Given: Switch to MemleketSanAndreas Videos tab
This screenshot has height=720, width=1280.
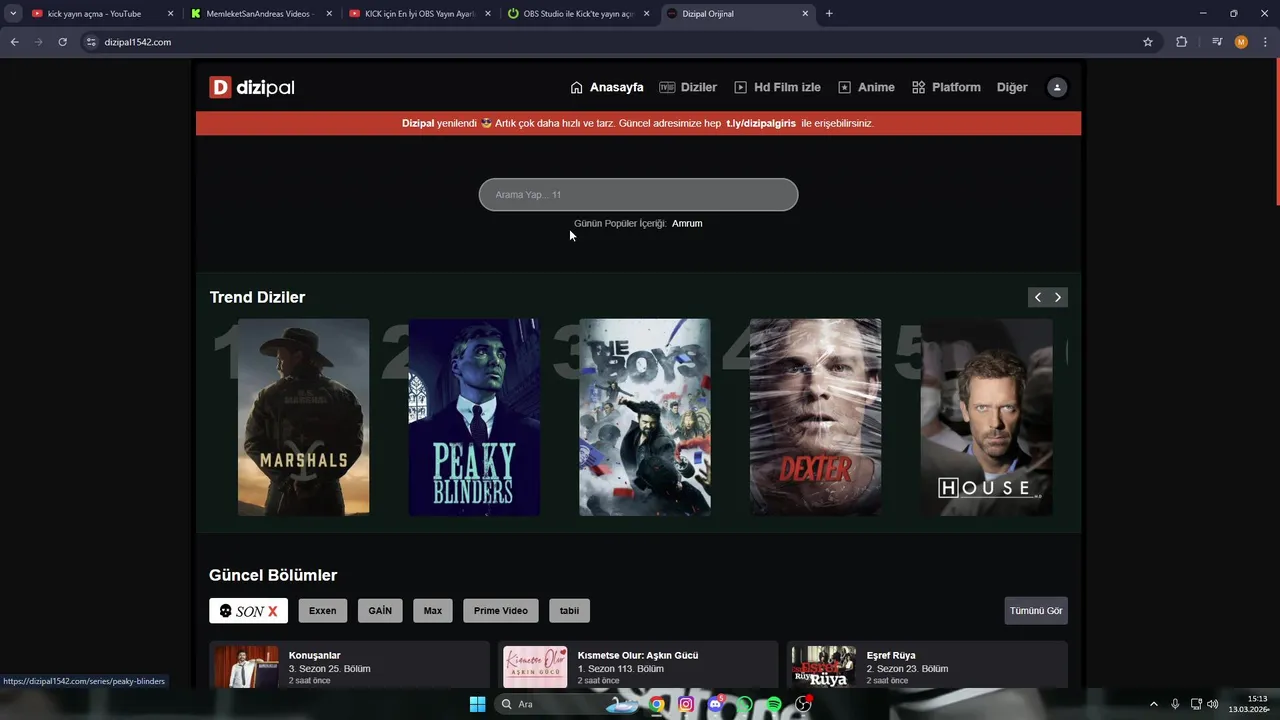Looking at the screenshot, I should pos(259,14).
